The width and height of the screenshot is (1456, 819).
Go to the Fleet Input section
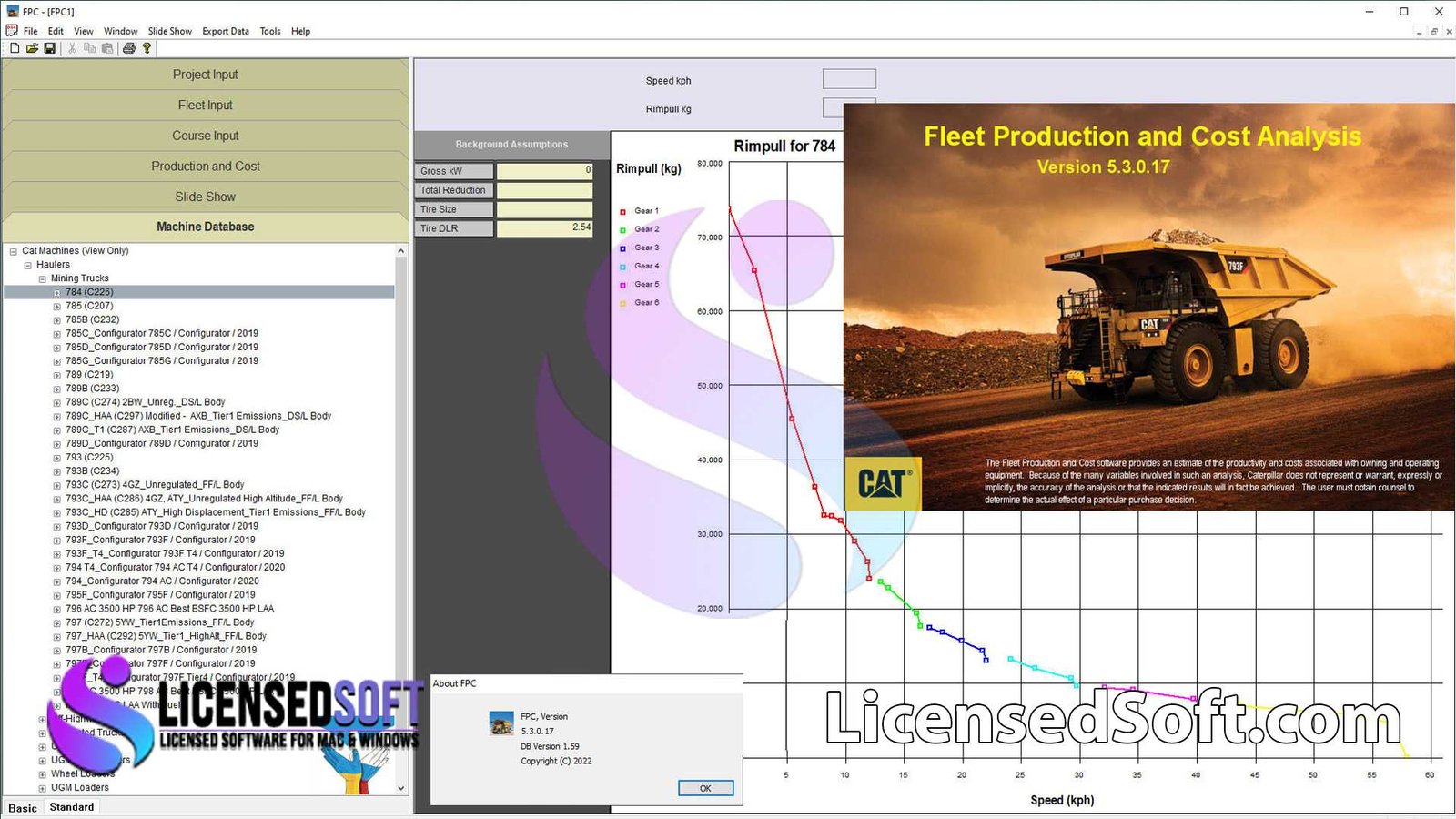click(x=206, y=106)
